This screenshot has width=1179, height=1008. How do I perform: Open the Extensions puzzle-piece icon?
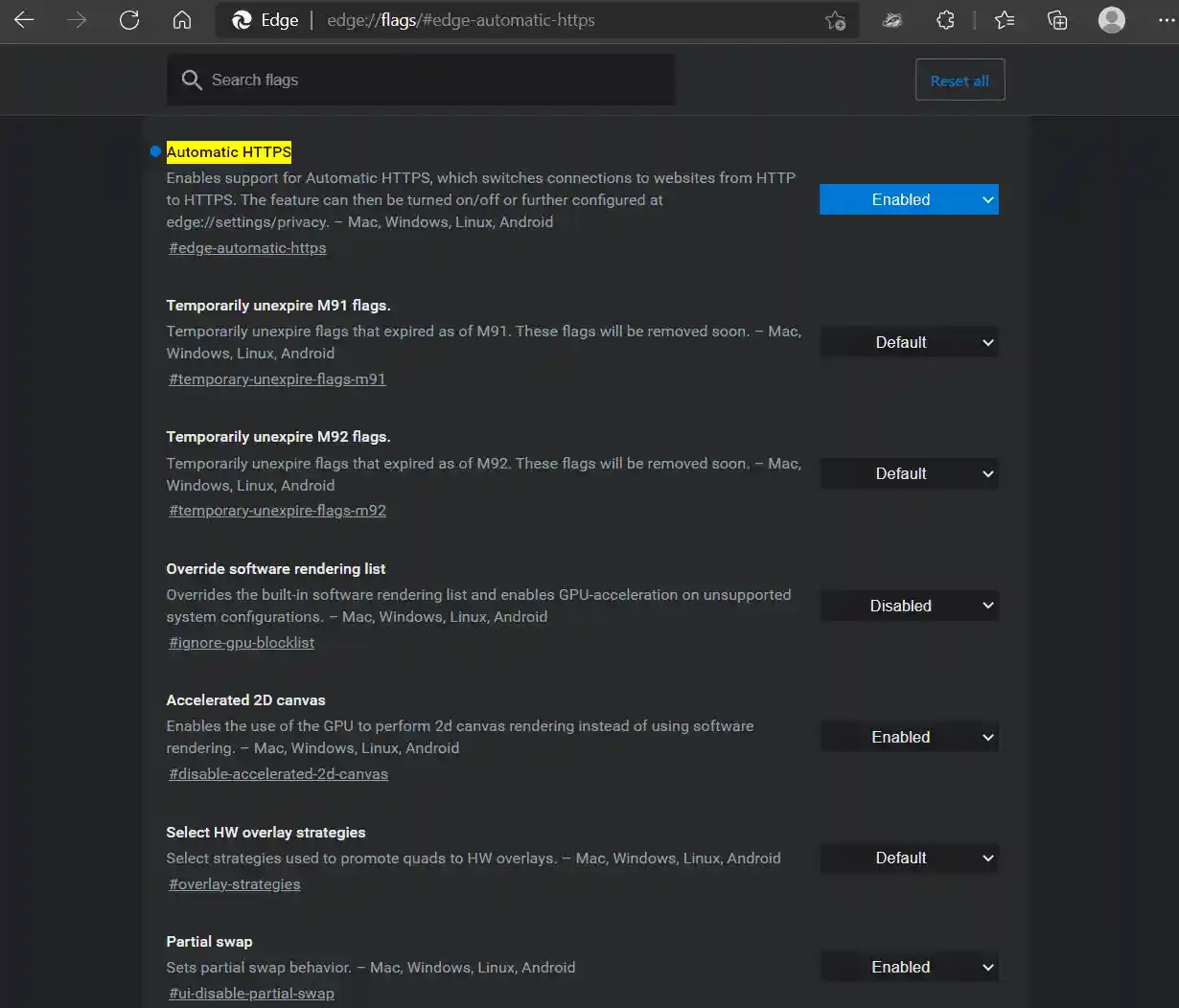pos(945,19)
